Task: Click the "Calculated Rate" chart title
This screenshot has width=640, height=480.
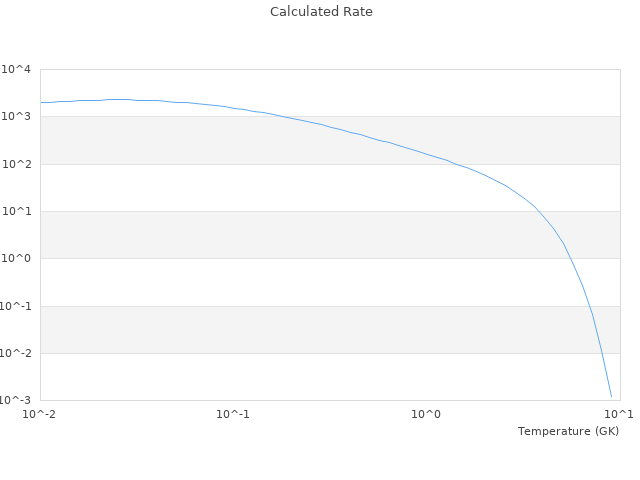Action: pyautogui.click(x=321, y=12)
